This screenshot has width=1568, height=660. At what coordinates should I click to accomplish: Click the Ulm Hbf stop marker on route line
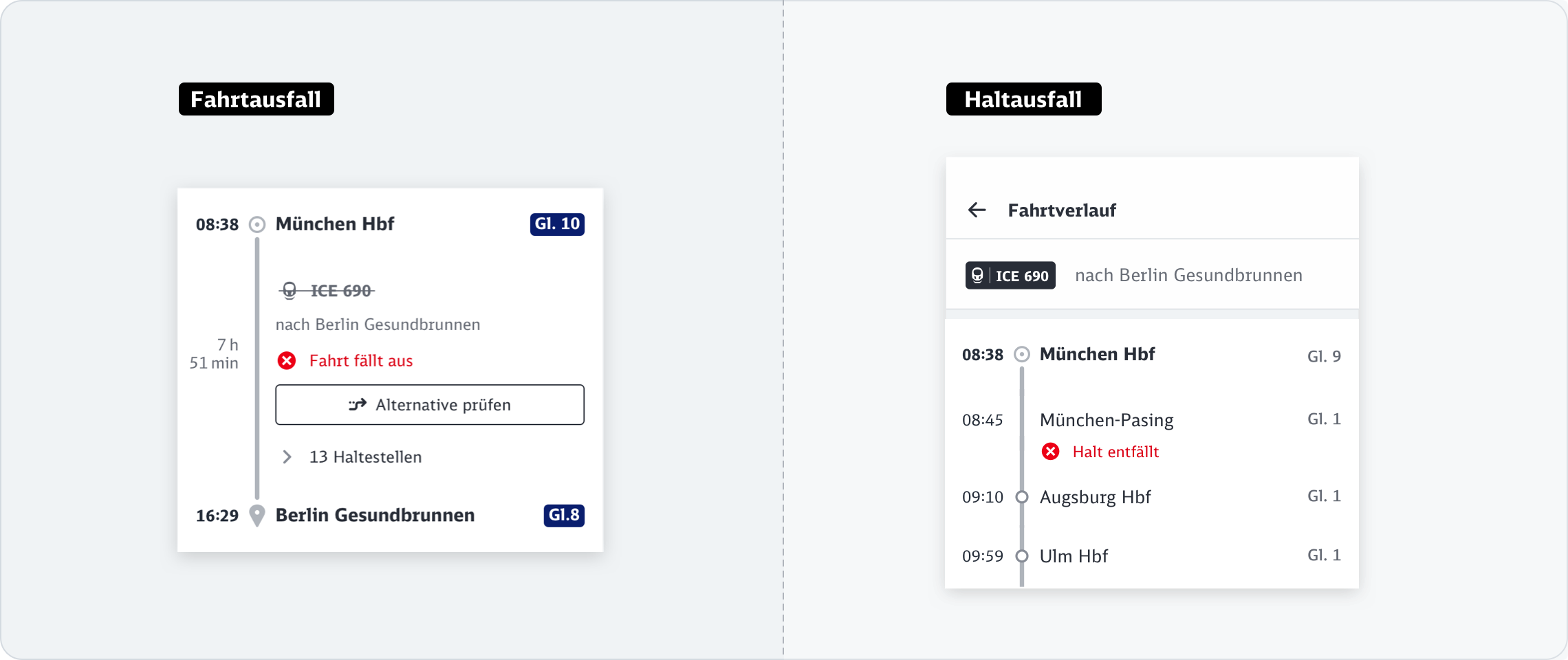tap(1022, 556)
